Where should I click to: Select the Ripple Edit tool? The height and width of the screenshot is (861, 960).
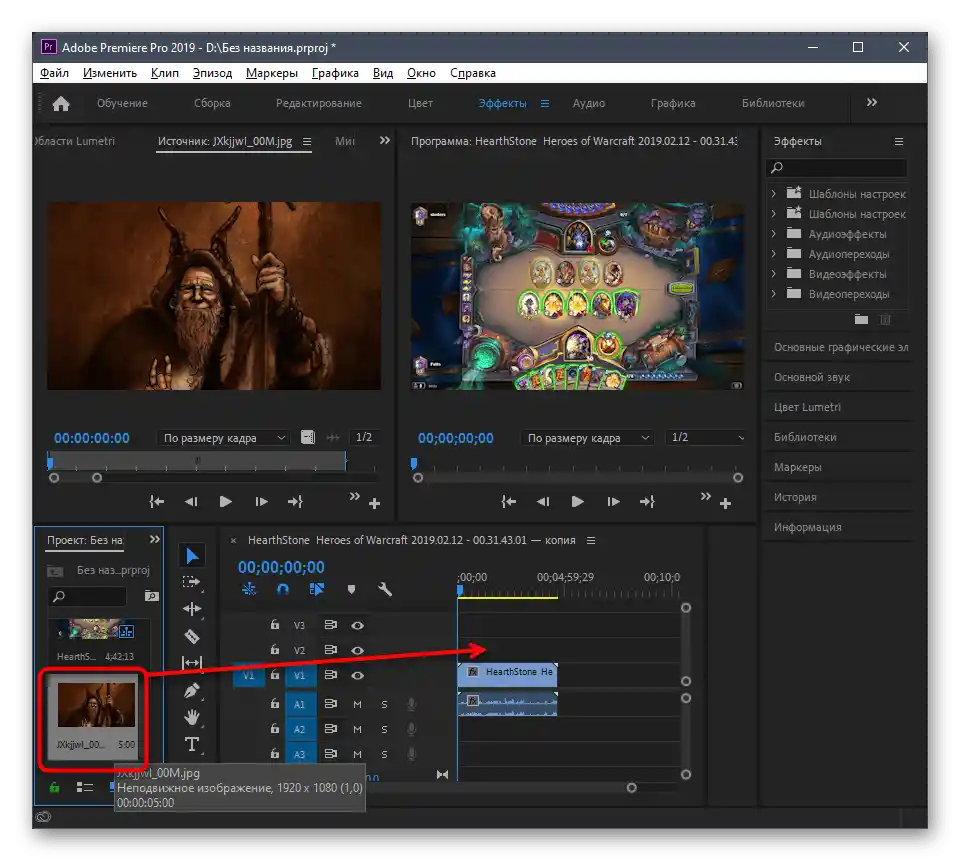[x=192, y=609]
